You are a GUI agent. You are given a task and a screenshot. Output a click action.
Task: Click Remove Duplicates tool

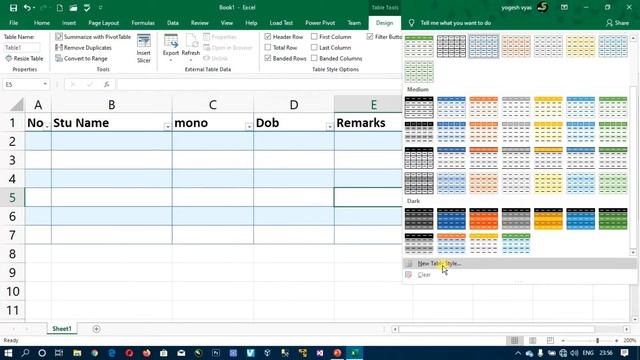click(x=83, y=48)
